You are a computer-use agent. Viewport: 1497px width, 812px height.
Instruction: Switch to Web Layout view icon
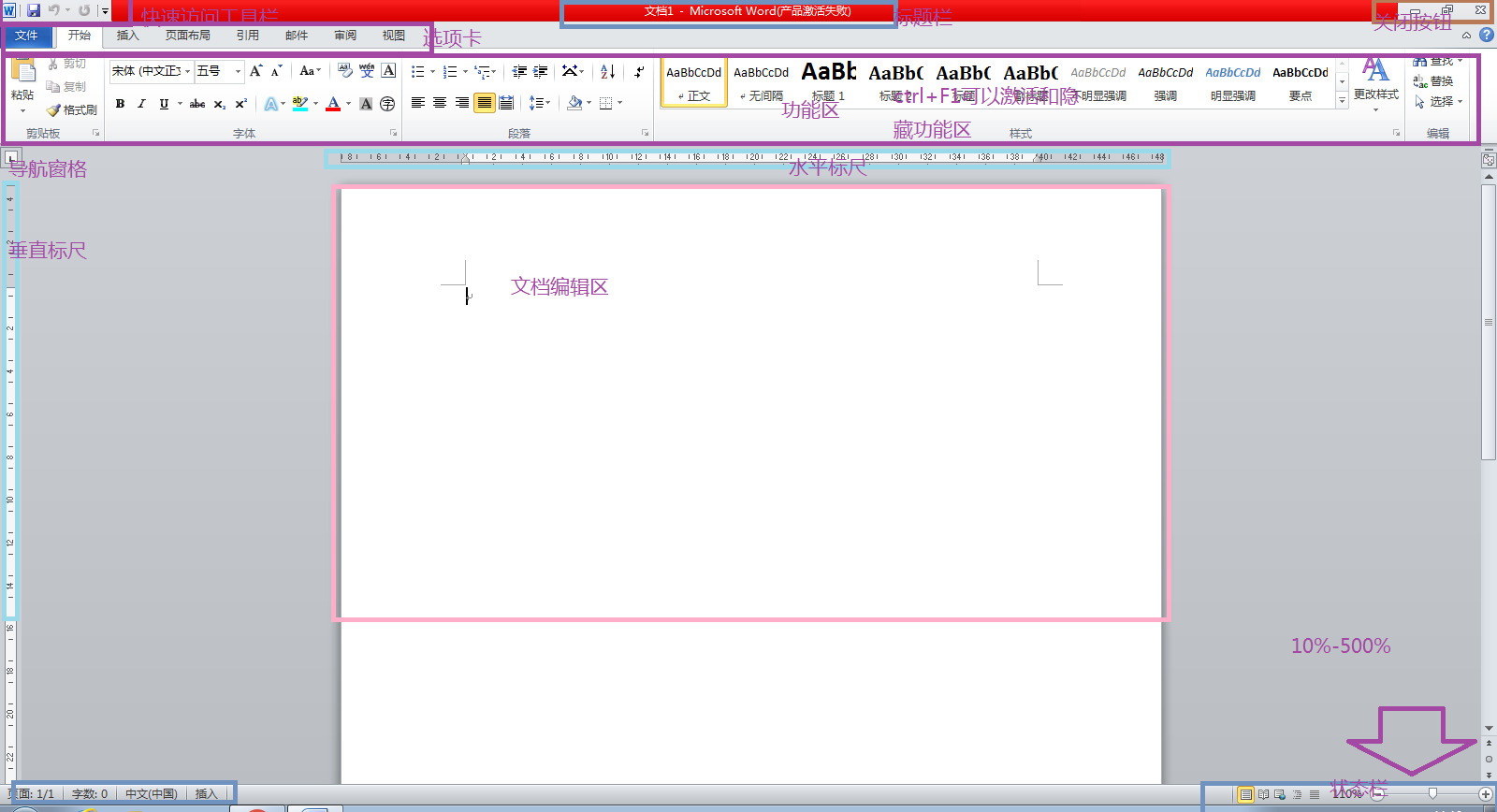(x=1279, y=794)
